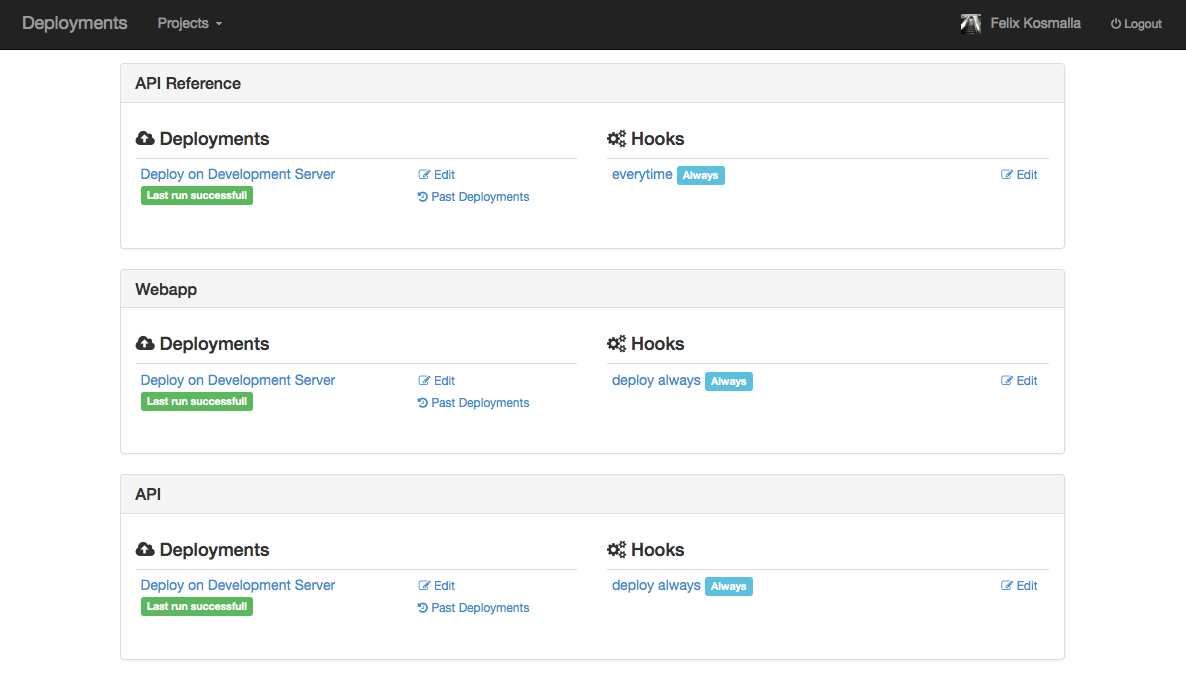Click the power icon next to Logout
Viewport: 1186px width, 673px height.
[1116, 24]
